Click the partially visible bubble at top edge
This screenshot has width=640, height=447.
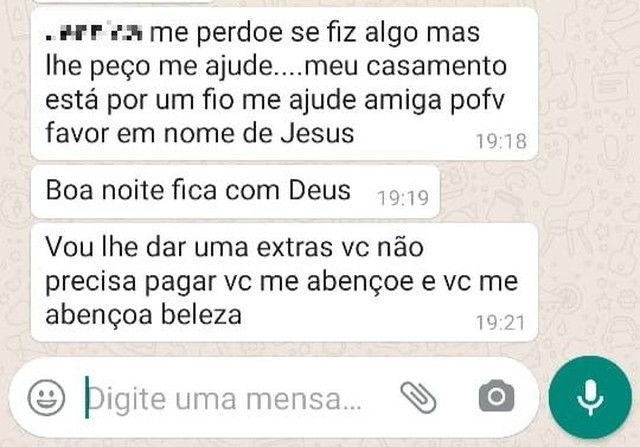122,1
